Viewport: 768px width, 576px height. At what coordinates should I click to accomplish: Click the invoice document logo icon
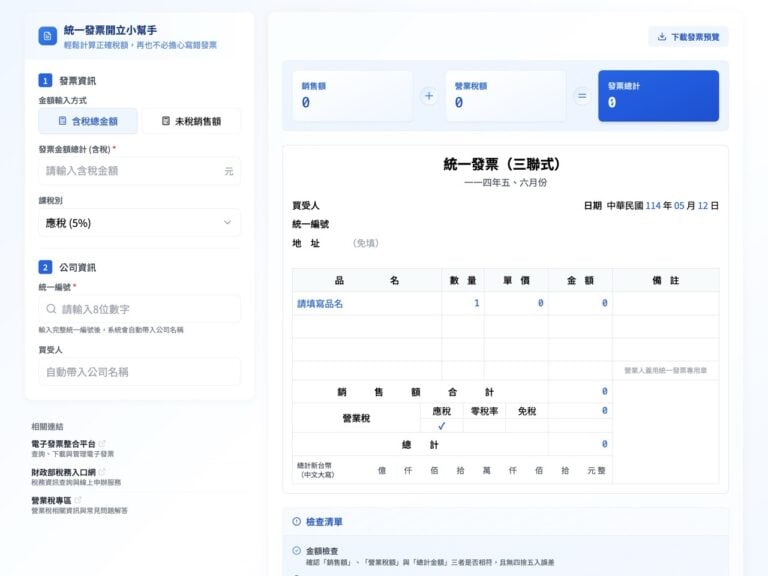(47, 36)
